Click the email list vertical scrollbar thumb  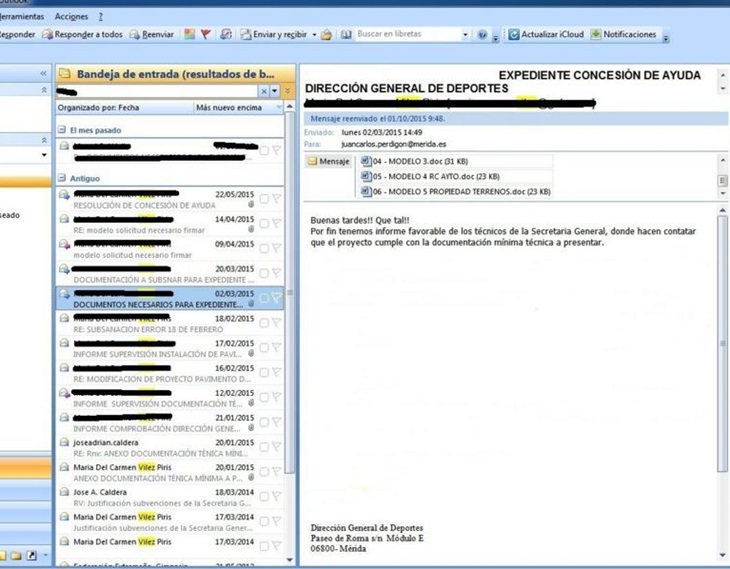coord(290,292)
